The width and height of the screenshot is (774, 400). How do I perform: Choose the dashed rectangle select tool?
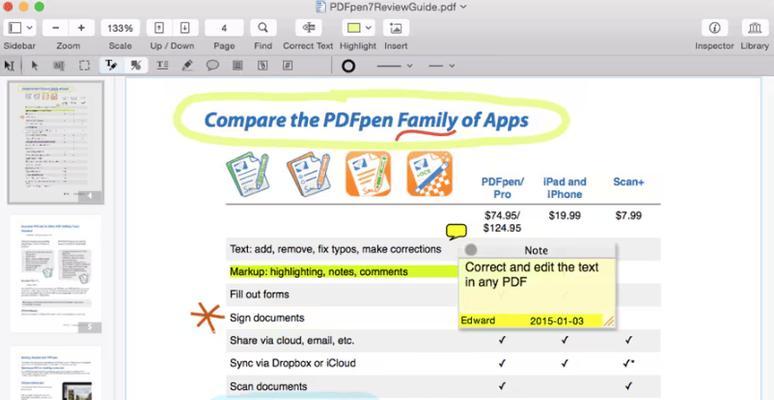[x=85, y=65]
